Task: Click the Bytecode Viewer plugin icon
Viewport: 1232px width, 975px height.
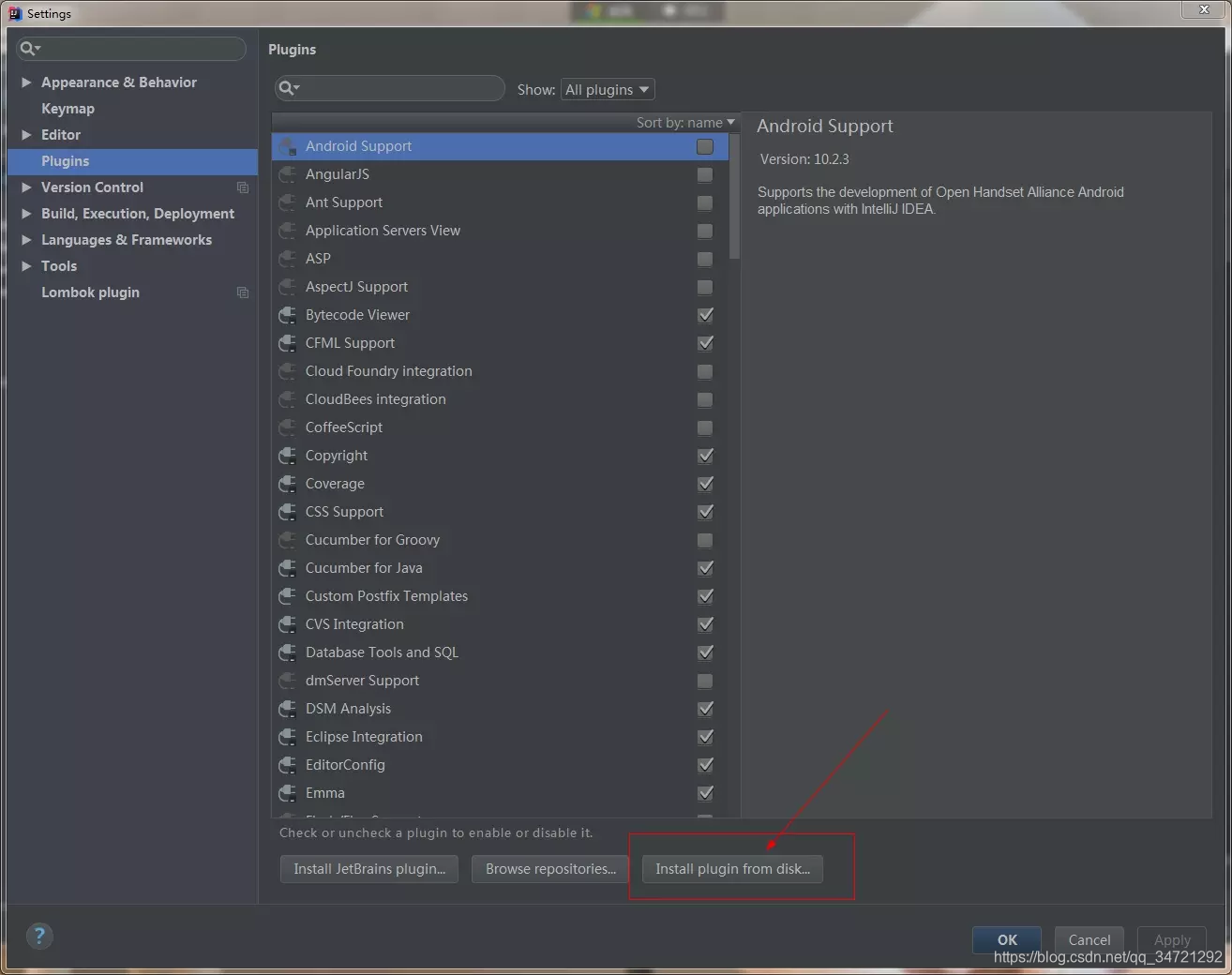Action: tap(288, 315)
